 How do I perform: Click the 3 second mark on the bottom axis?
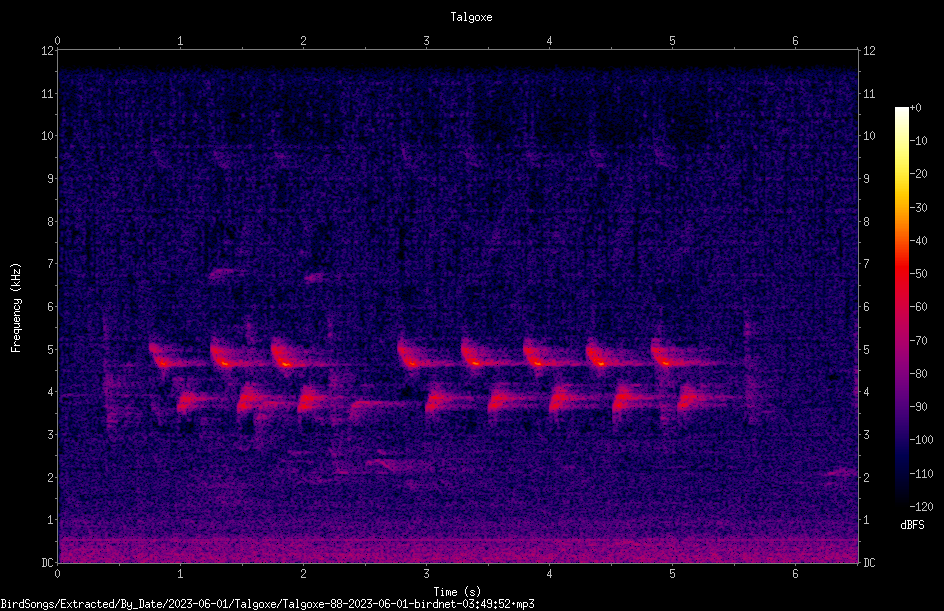click(x=426, y=574)
